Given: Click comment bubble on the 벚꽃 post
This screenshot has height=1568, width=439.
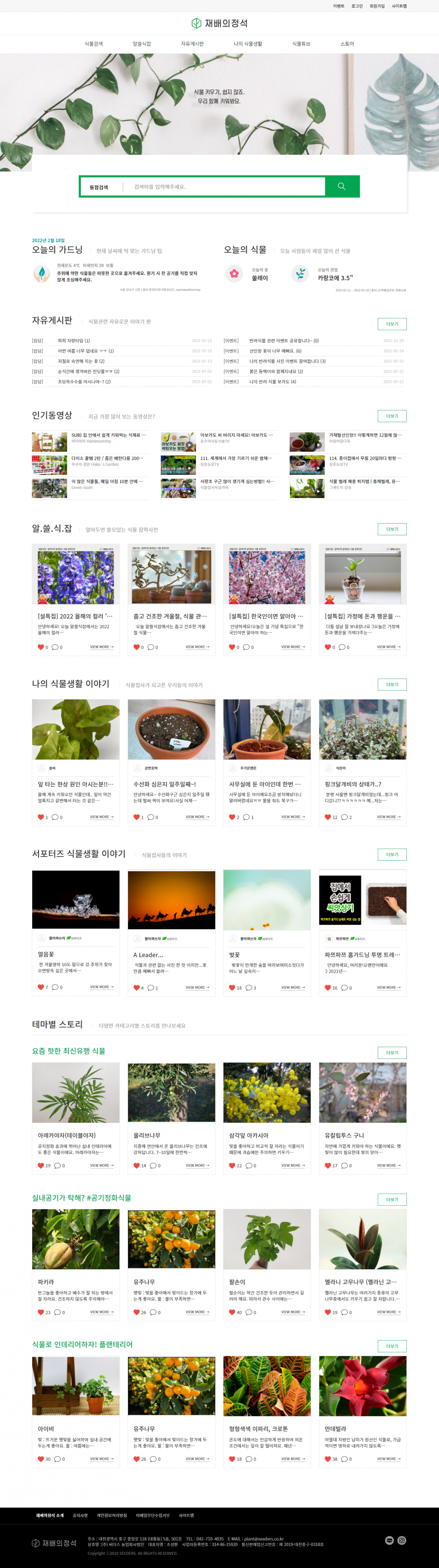Looking at the screenshot, I should tap(249, 987).
